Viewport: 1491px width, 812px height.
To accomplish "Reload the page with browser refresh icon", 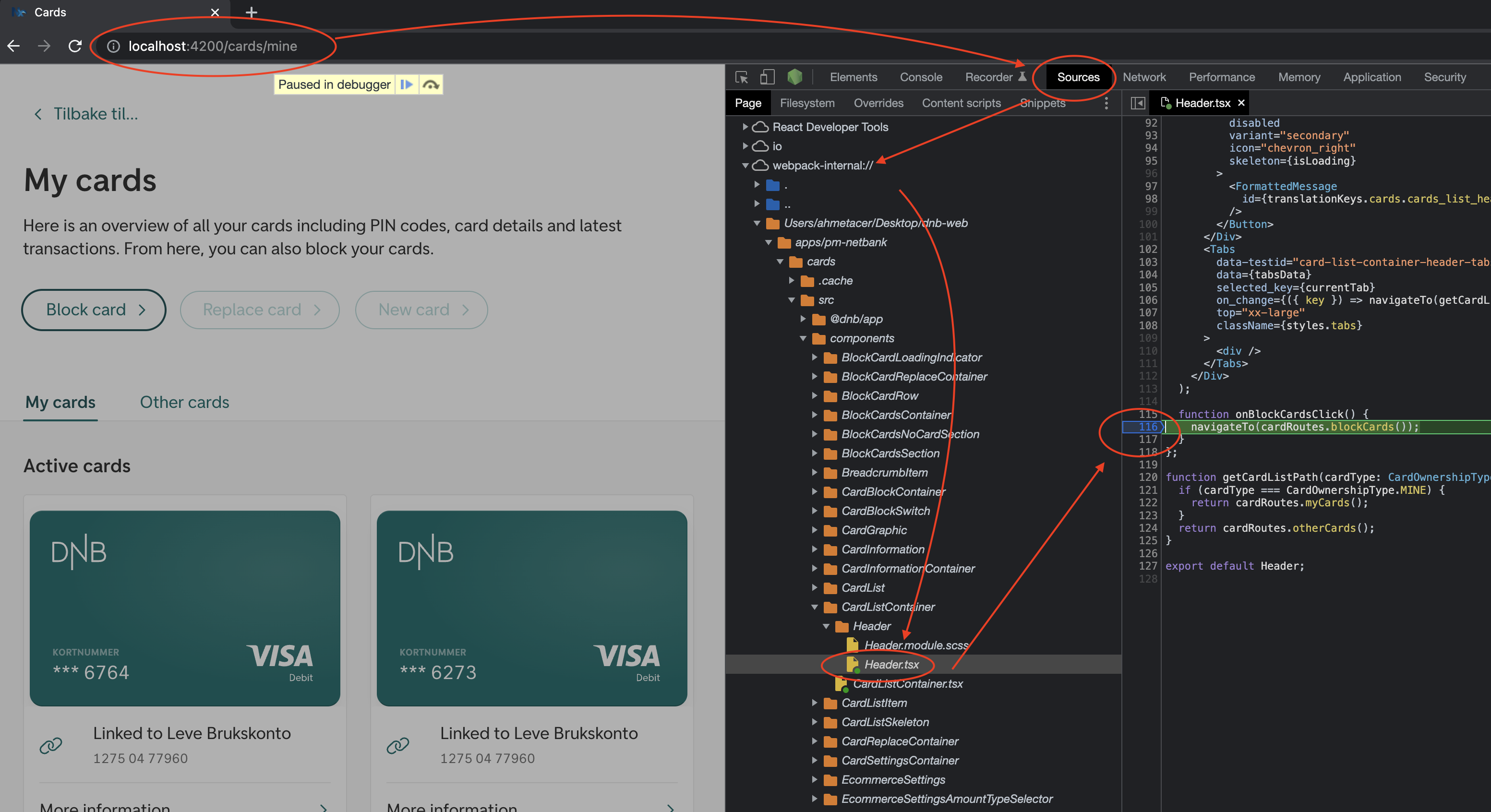I will (75, 46).
